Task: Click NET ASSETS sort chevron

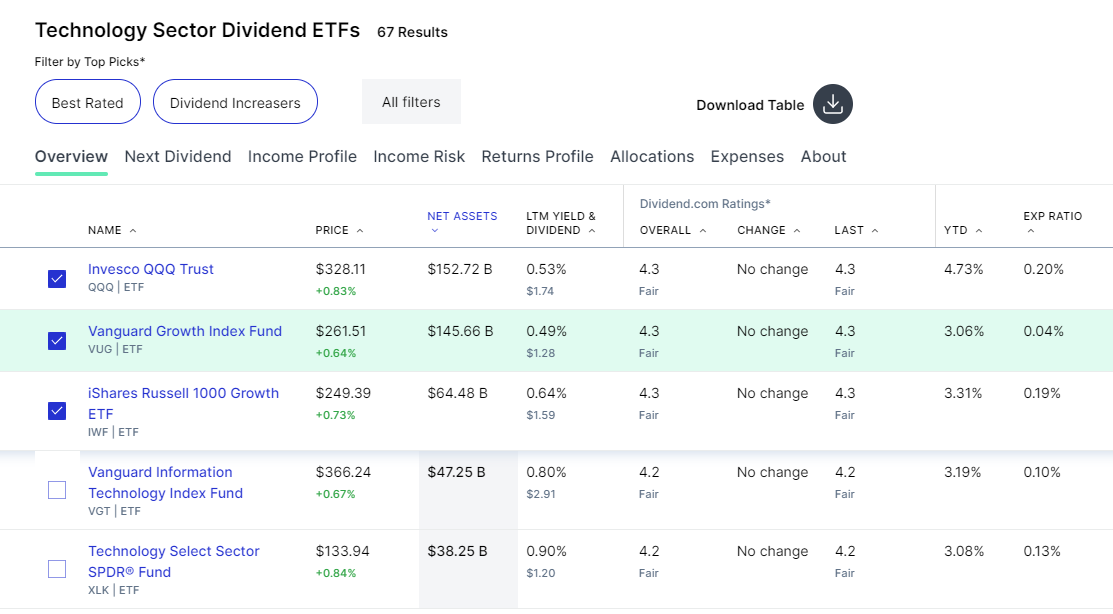Action: (x=434, y=231)
